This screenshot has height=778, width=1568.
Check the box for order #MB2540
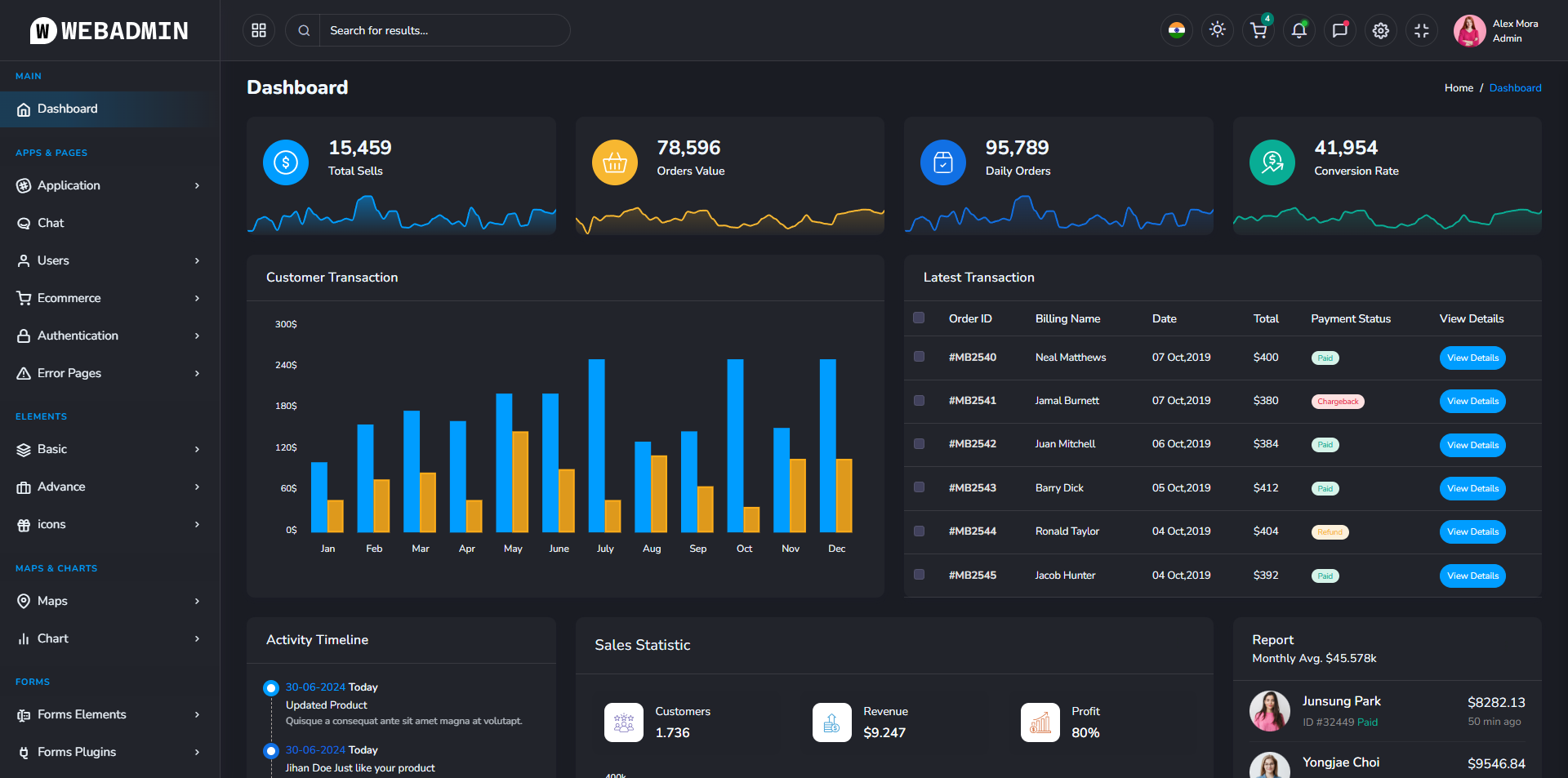919,357
